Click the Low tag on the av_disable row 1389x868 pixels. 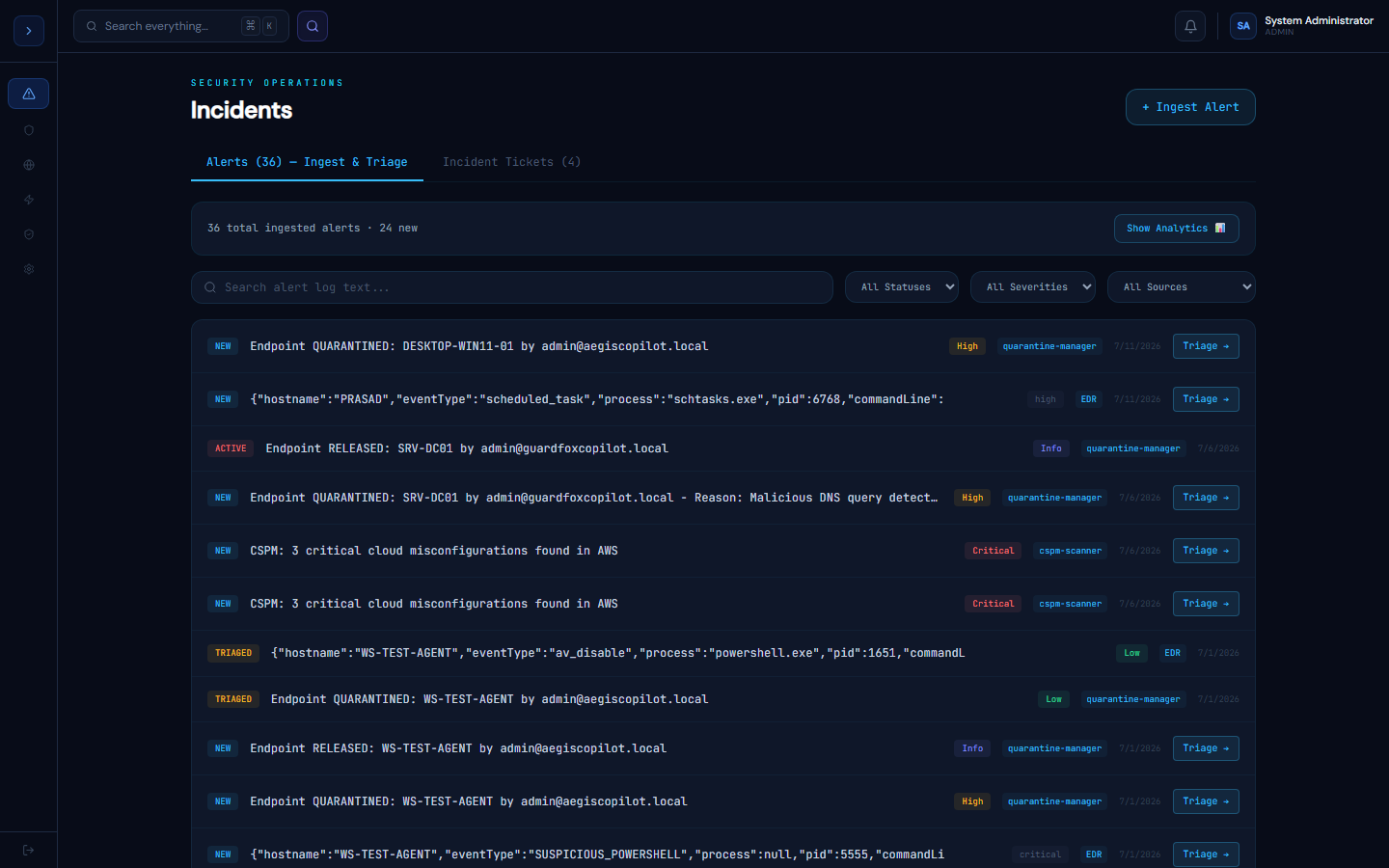pyautogui.click(x=1132, y=653)
